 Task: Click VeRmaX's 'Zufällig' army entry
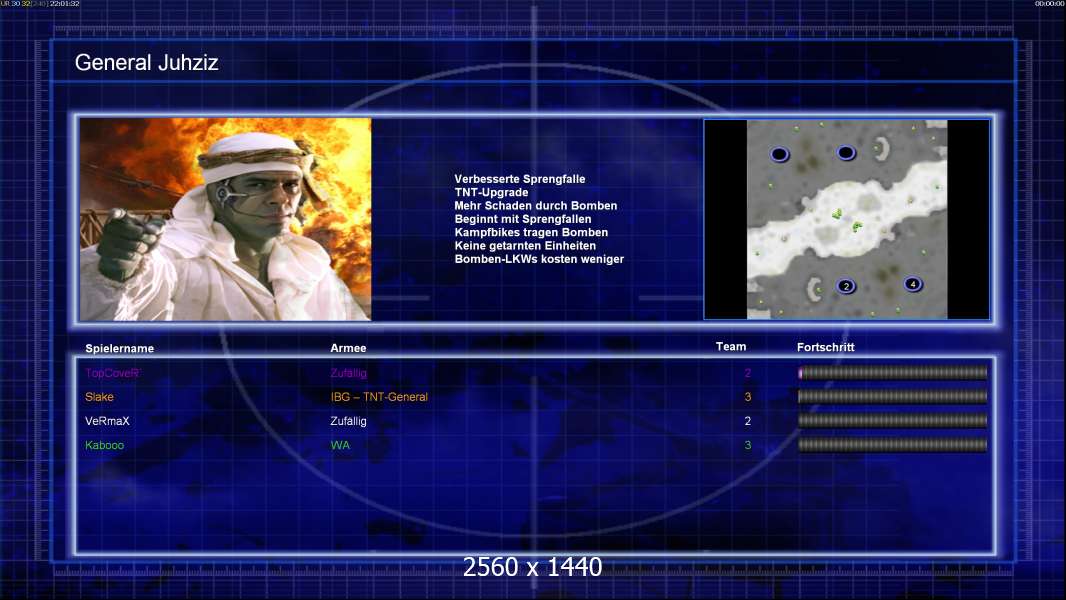[x=348, y=421]
